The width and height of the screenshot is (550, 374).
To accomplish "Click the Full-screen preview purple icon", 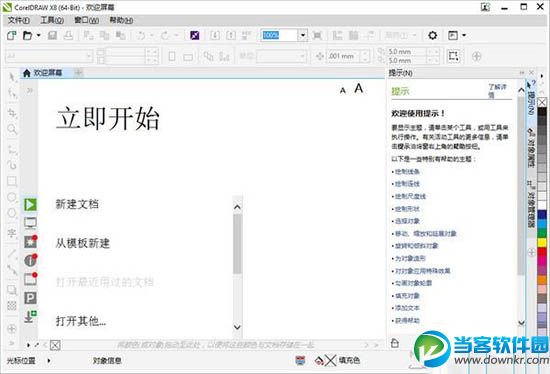I will pyautogui.click(x=195, y=35).
